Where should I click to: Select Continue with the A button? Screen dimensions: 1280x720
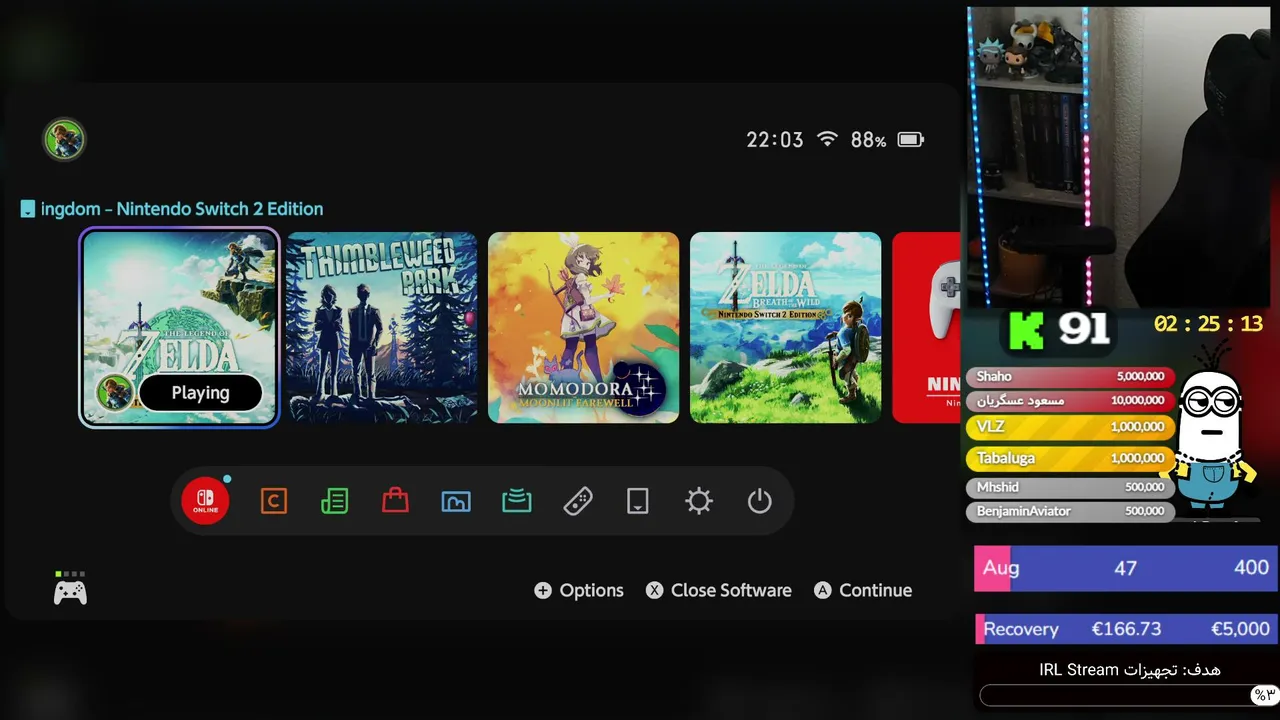point(863,590)
